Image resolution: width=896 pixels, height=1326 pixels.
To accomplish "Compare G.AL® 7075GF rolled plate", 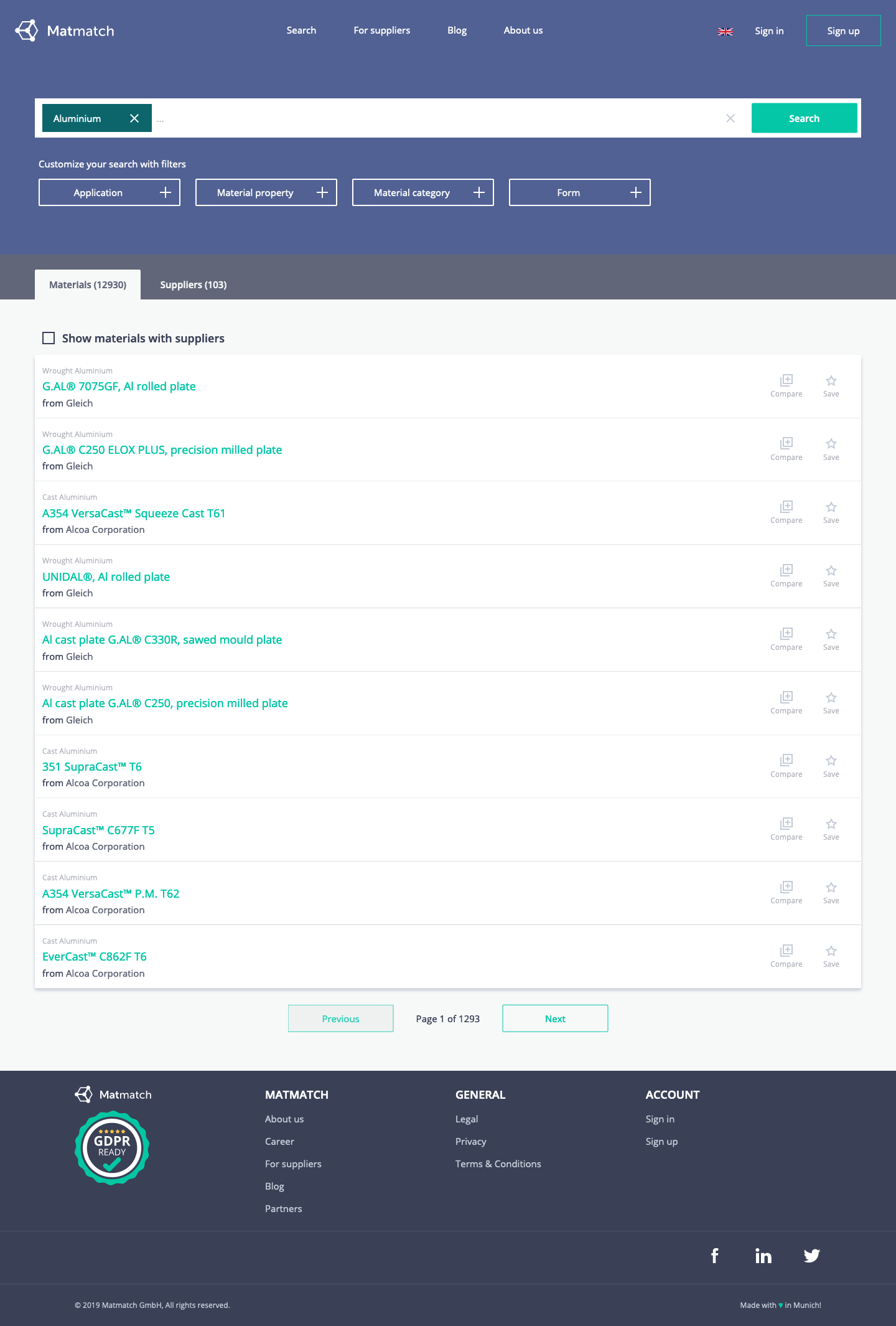I will [786, 386].
